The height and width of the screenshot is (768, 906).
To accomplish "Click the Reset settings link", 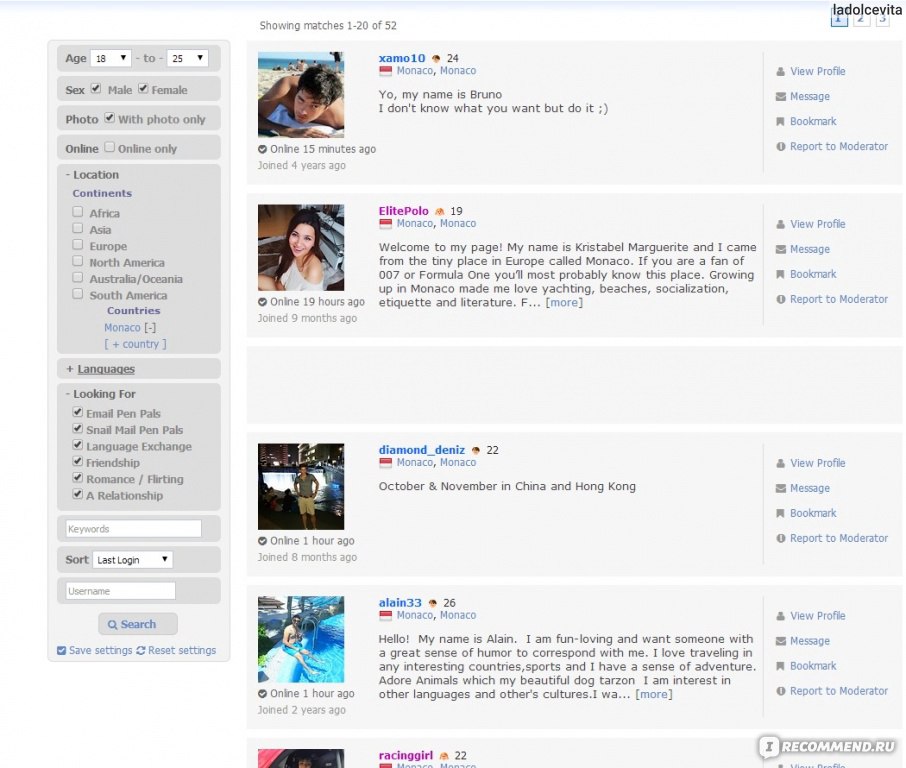I will click(182, 651).
